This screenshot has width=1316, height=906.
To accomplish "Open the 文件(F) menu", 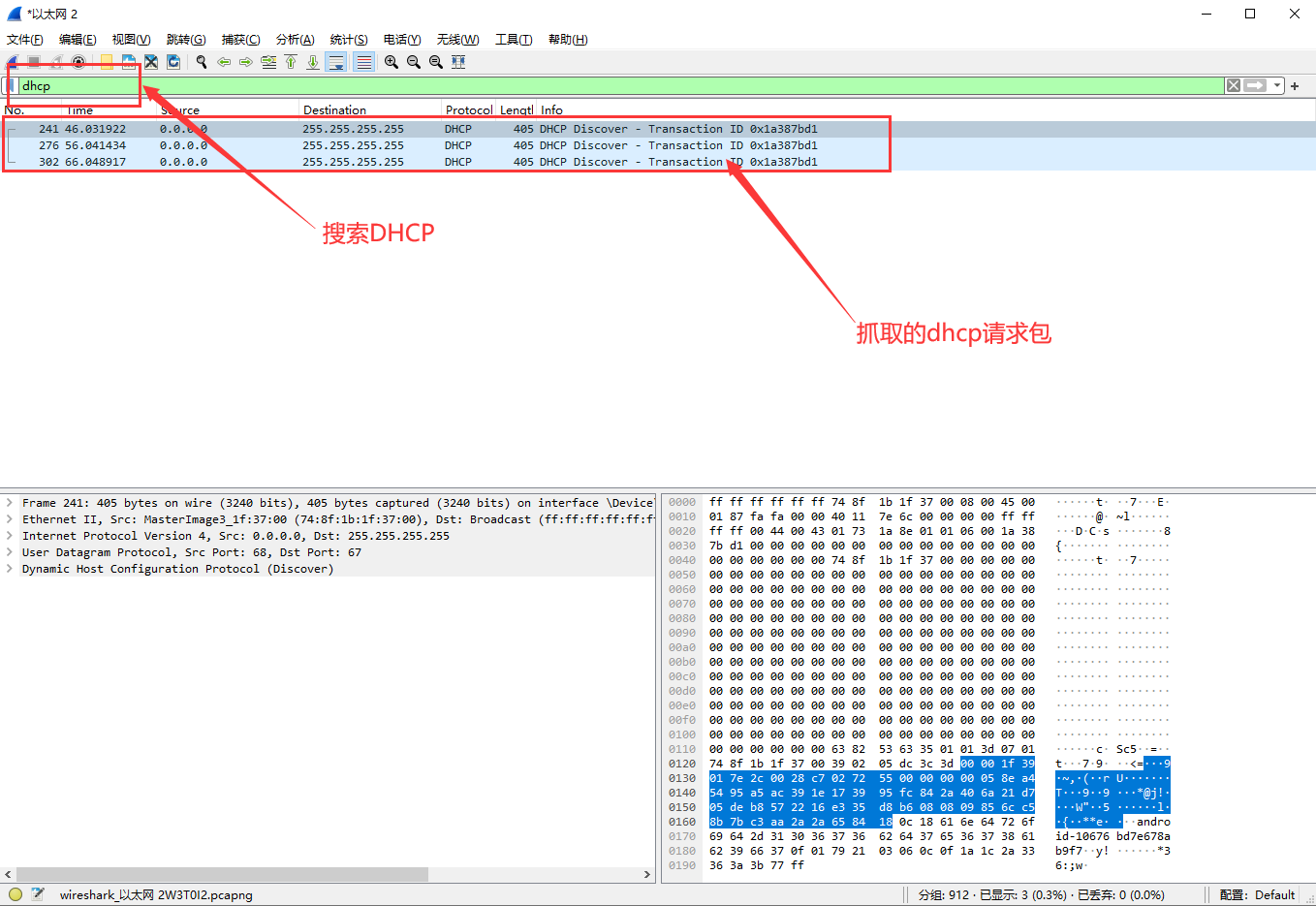I will pyautogui.click(x=25, y=40).
